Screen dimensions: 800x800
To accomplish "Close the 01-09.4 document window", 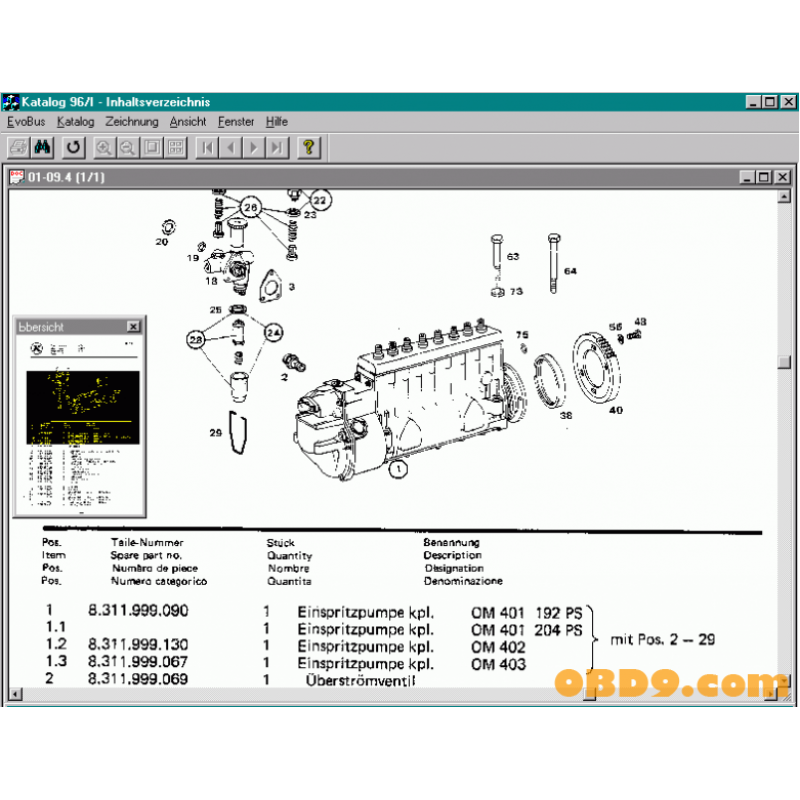I will [782, 177].
